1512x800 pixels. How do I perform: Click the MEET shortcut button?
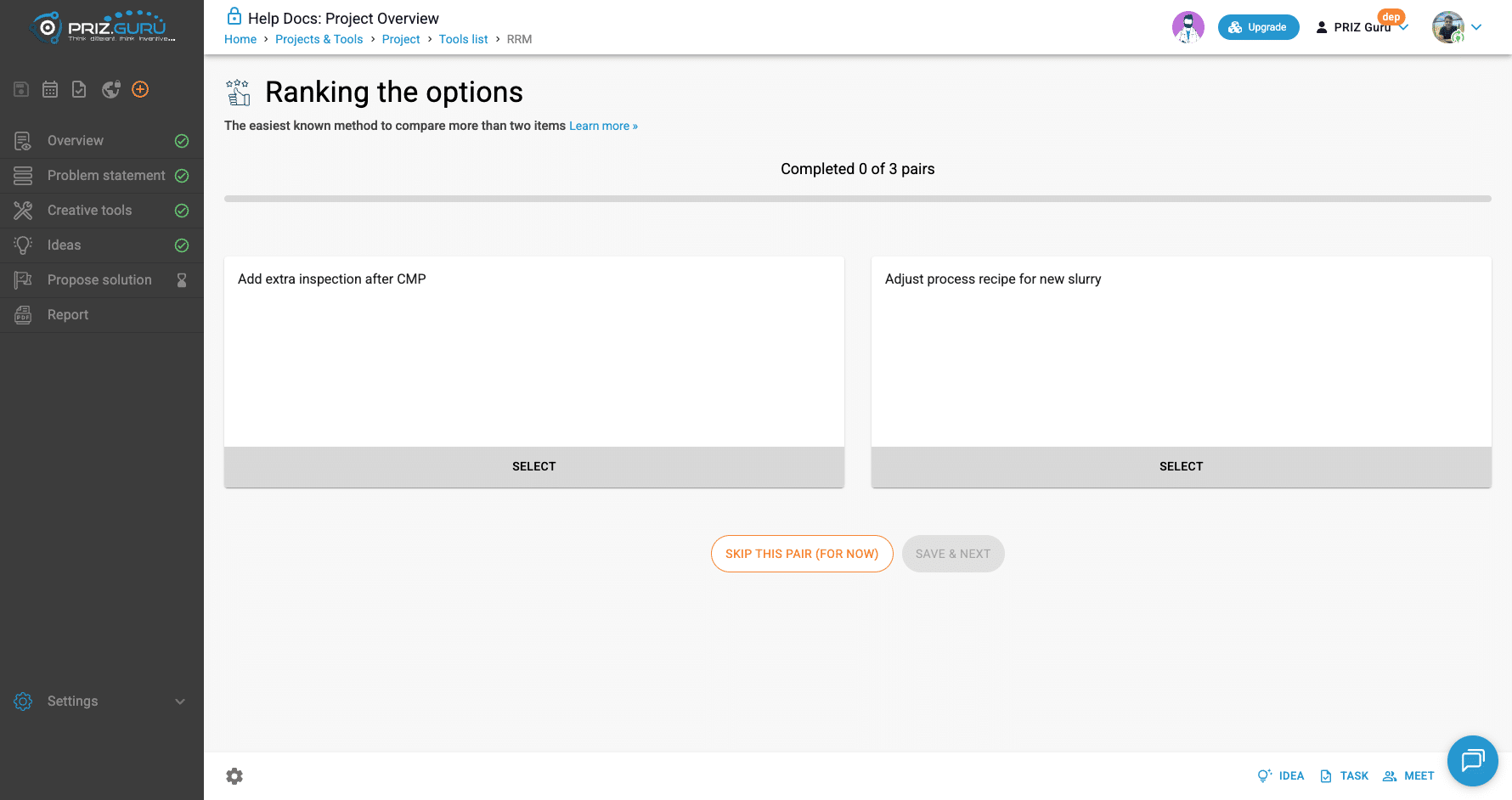click(x=1408, y=776)
